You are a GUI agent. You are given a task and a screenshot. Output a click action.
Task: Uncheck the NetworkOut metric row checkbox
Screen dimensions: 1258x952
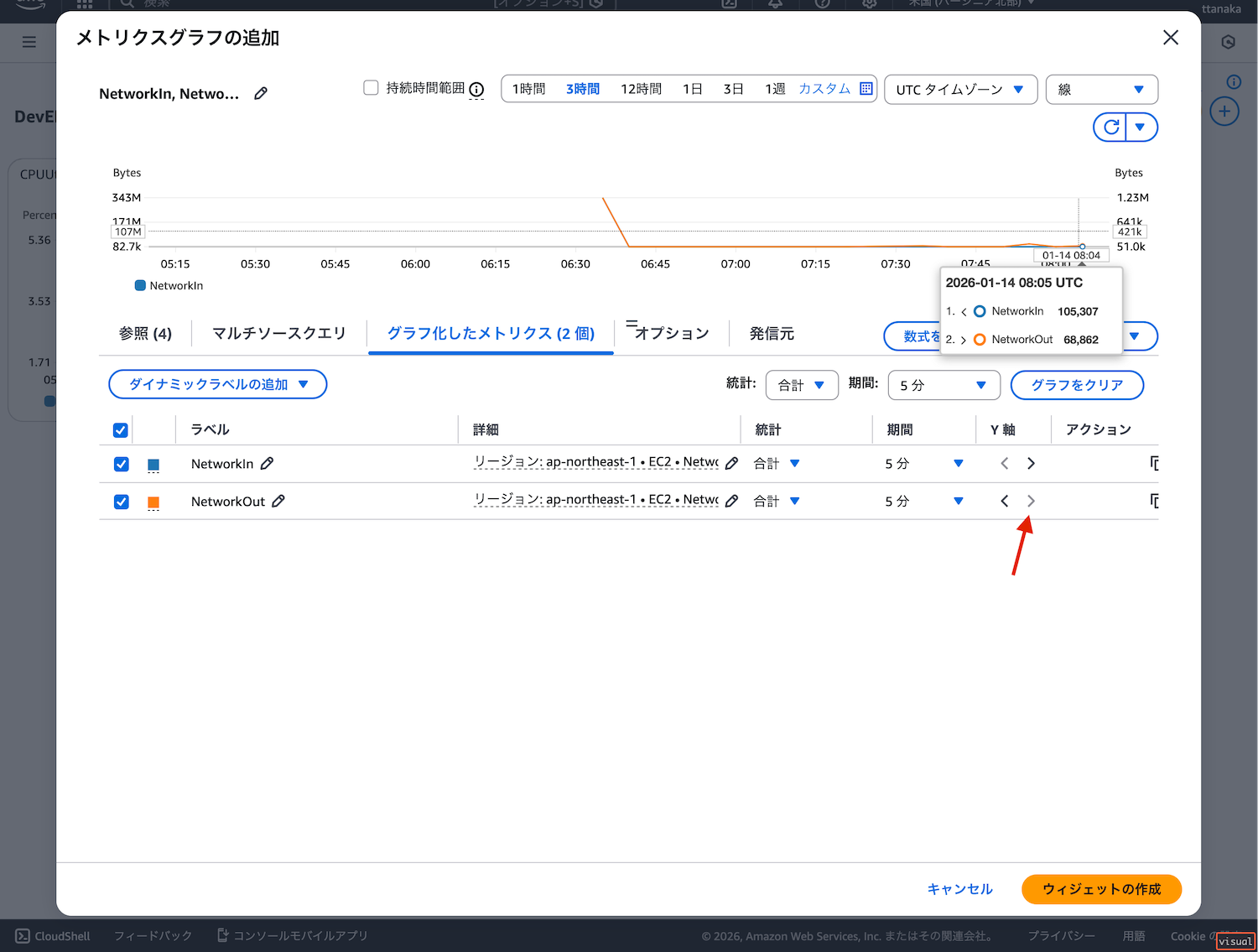pyautogui.click(x=122, y=502)
